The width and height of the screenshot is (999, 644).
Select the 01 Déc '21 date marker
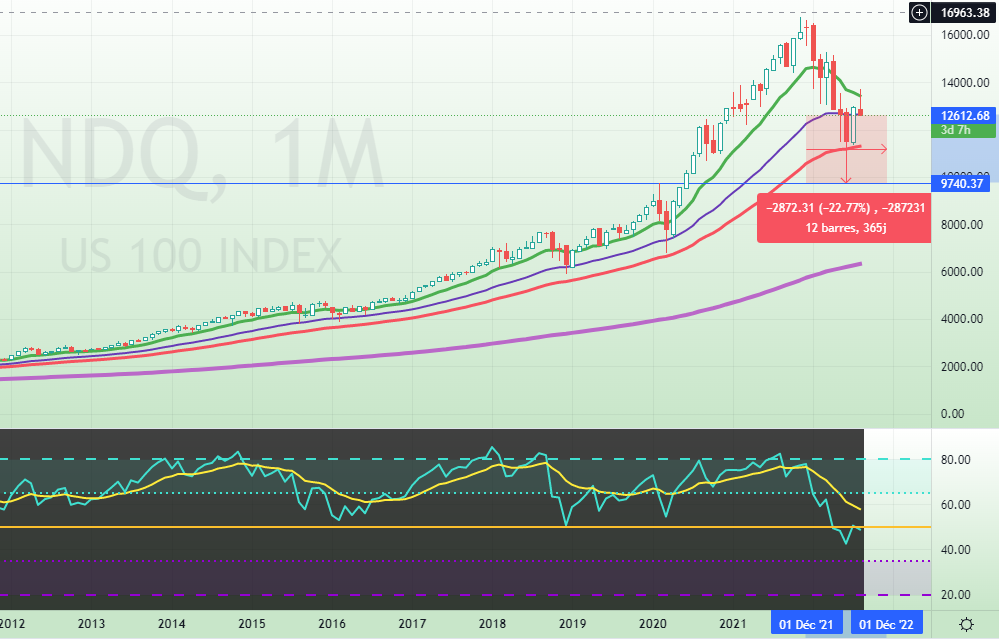tap(806, 624)
